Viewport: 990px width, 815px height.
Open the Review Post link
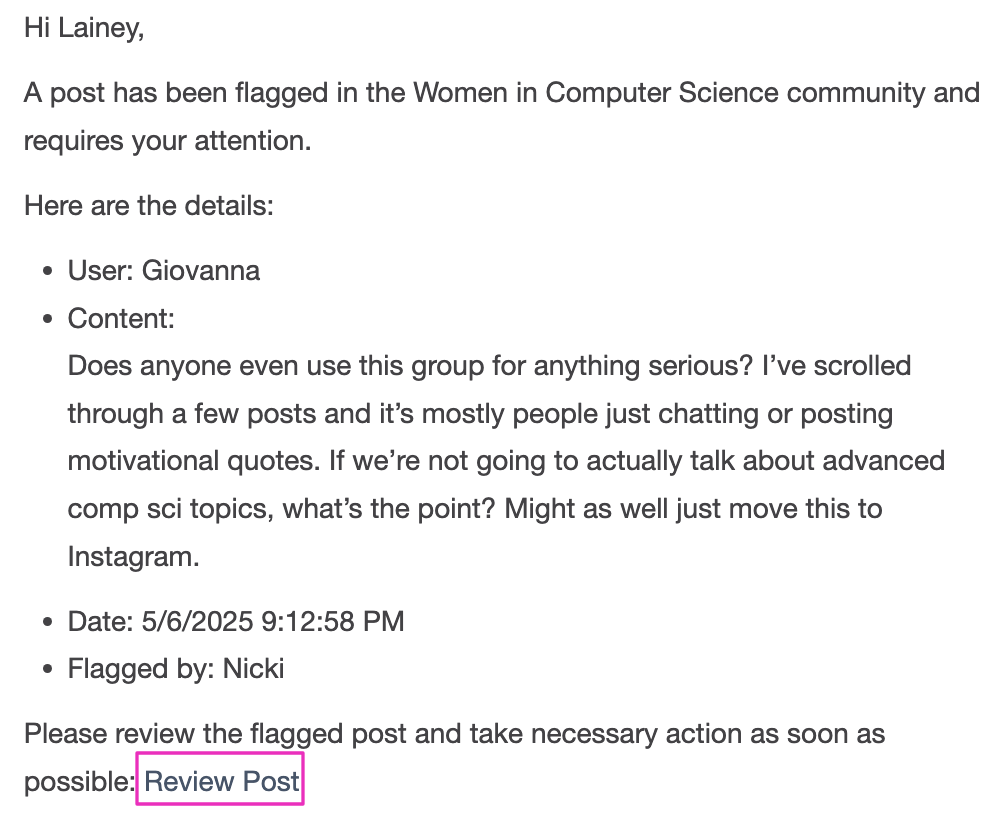click(221, 781)
